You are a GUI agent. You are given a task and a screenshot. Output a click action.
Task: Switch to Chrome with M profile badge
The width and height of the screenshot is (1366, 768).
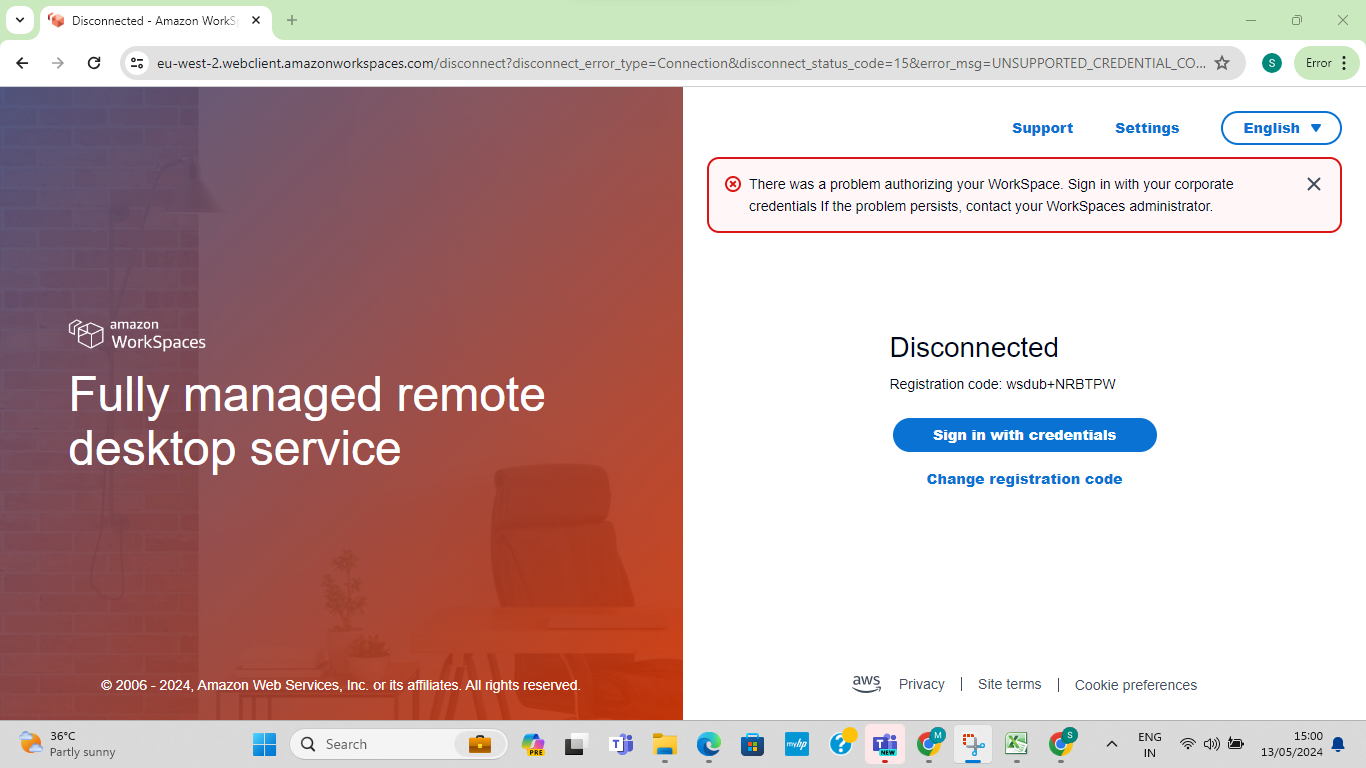point(930,744)
